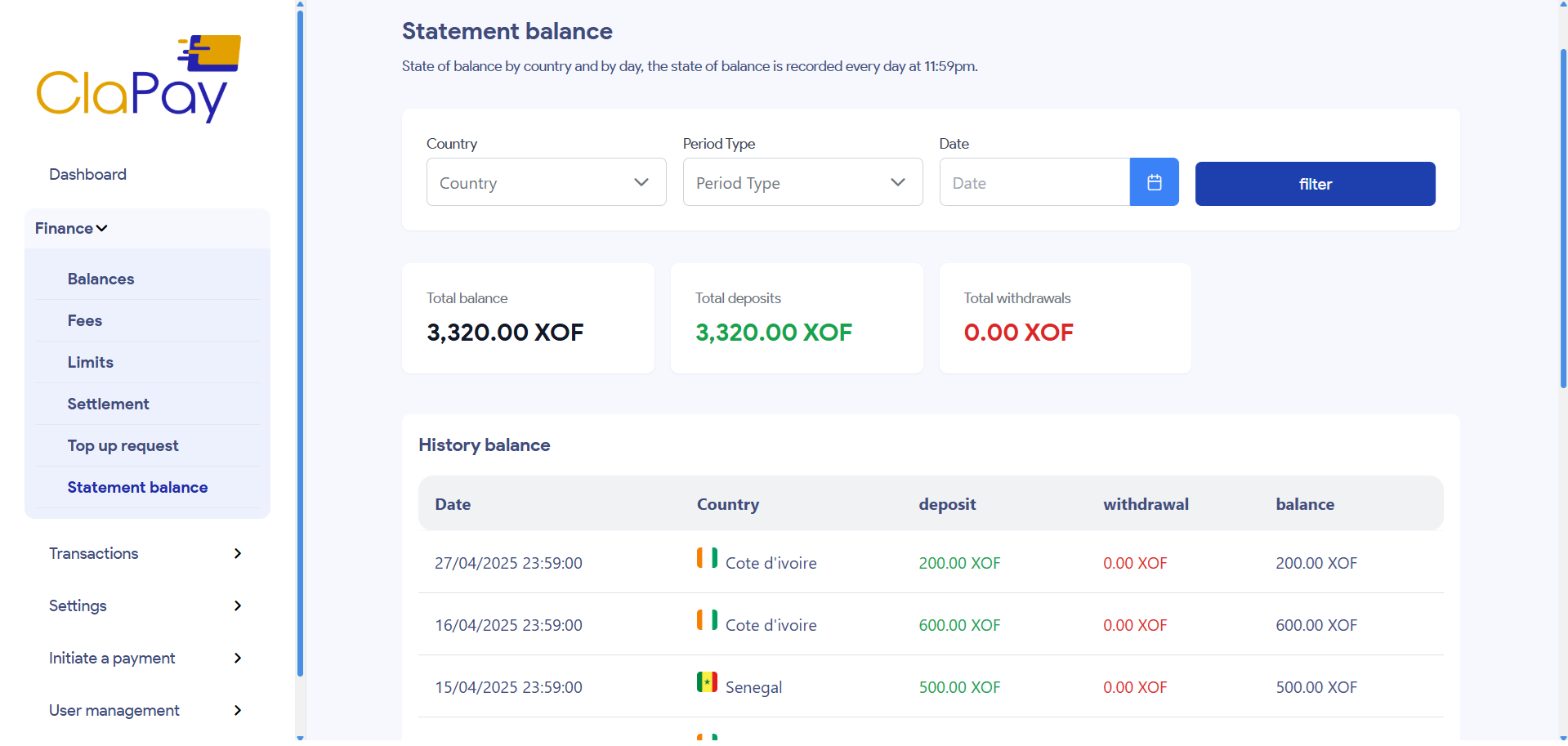Viewport: 1568px width, 746px height.
Task: Open the calendar date picker icon
Action: [1154, 181]
